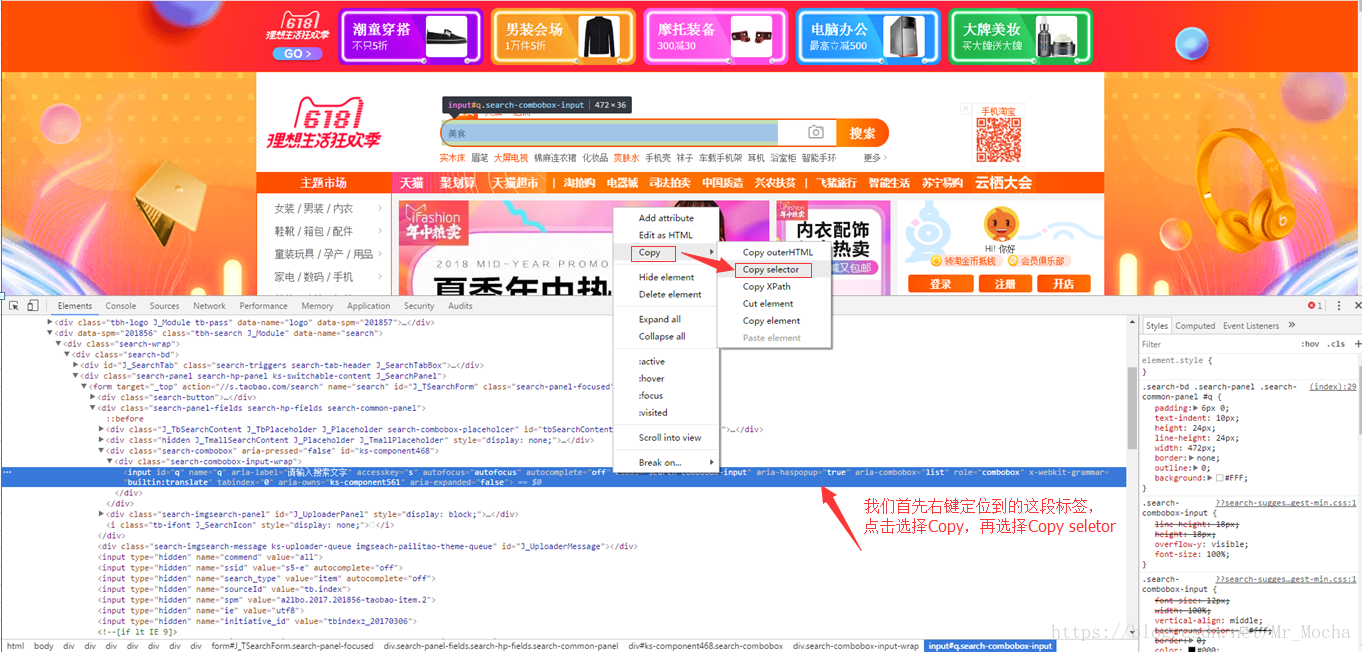Viewport: 1362px width, 652px height.
Task: Expand the tbh-logo div node
Action: 51,322
